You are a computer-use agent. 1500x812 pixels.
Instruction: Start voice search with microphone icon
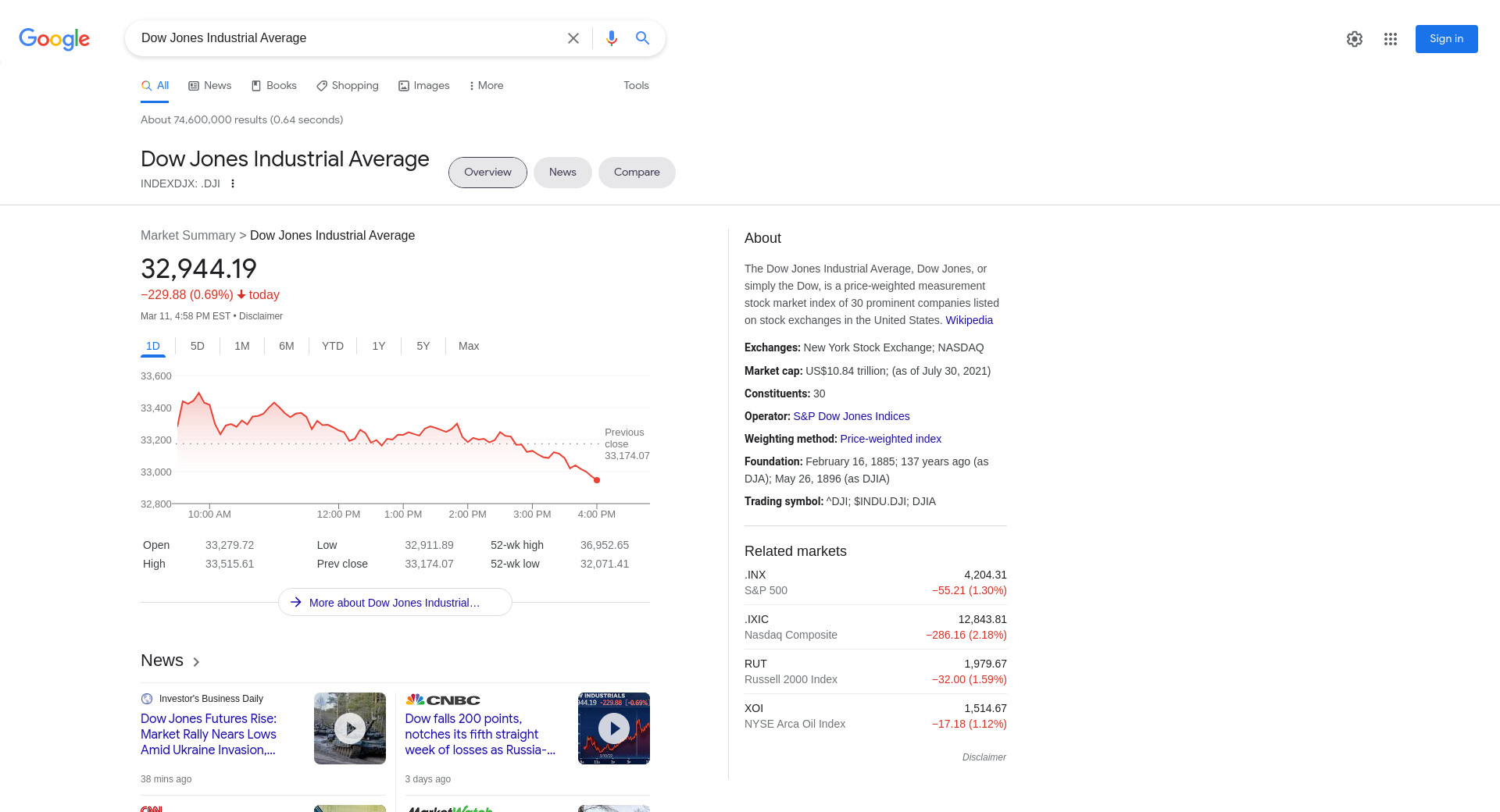(x=611, y=38)
